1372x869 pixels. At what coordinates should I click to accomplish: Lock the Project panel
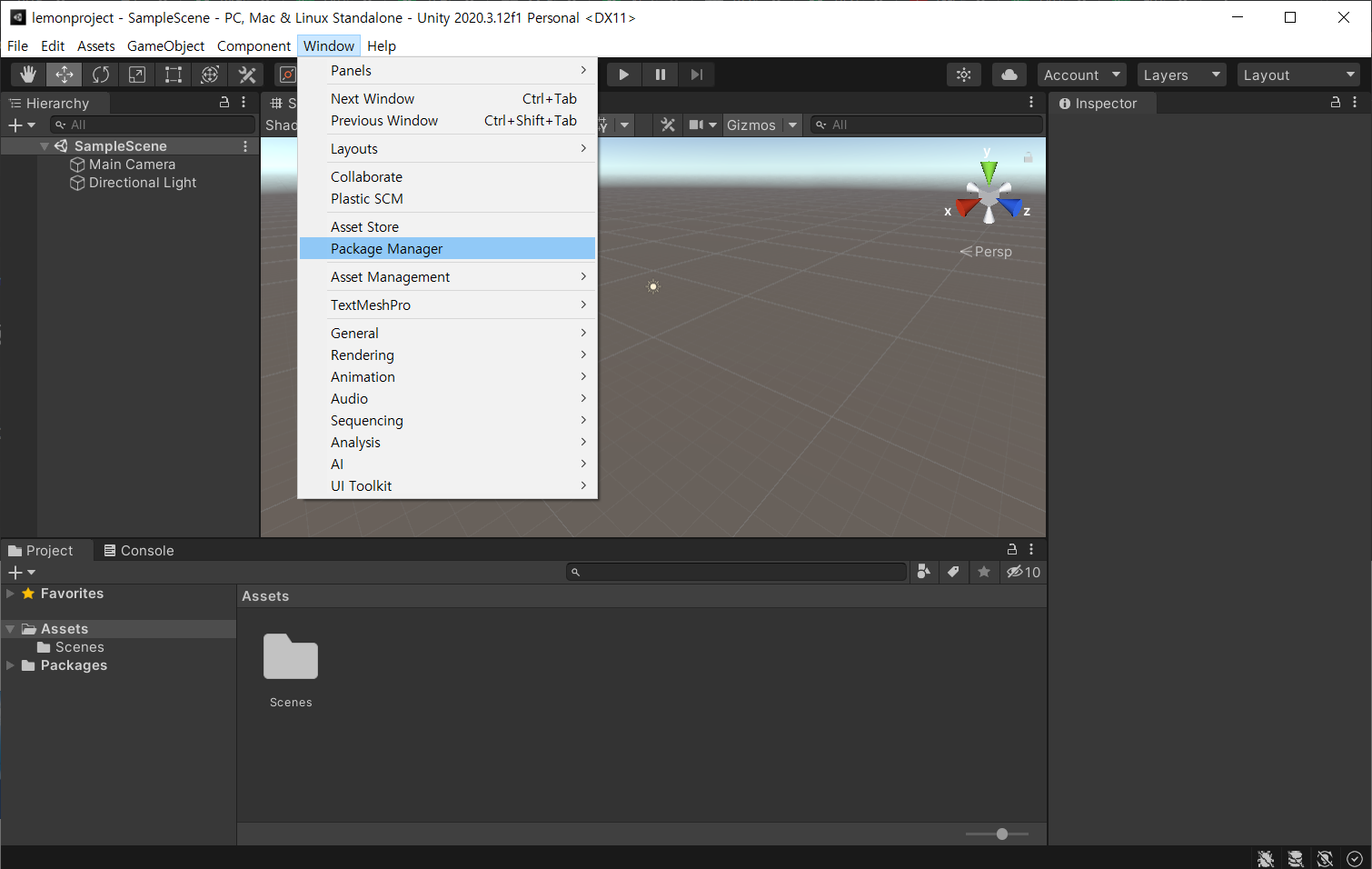1012,549
